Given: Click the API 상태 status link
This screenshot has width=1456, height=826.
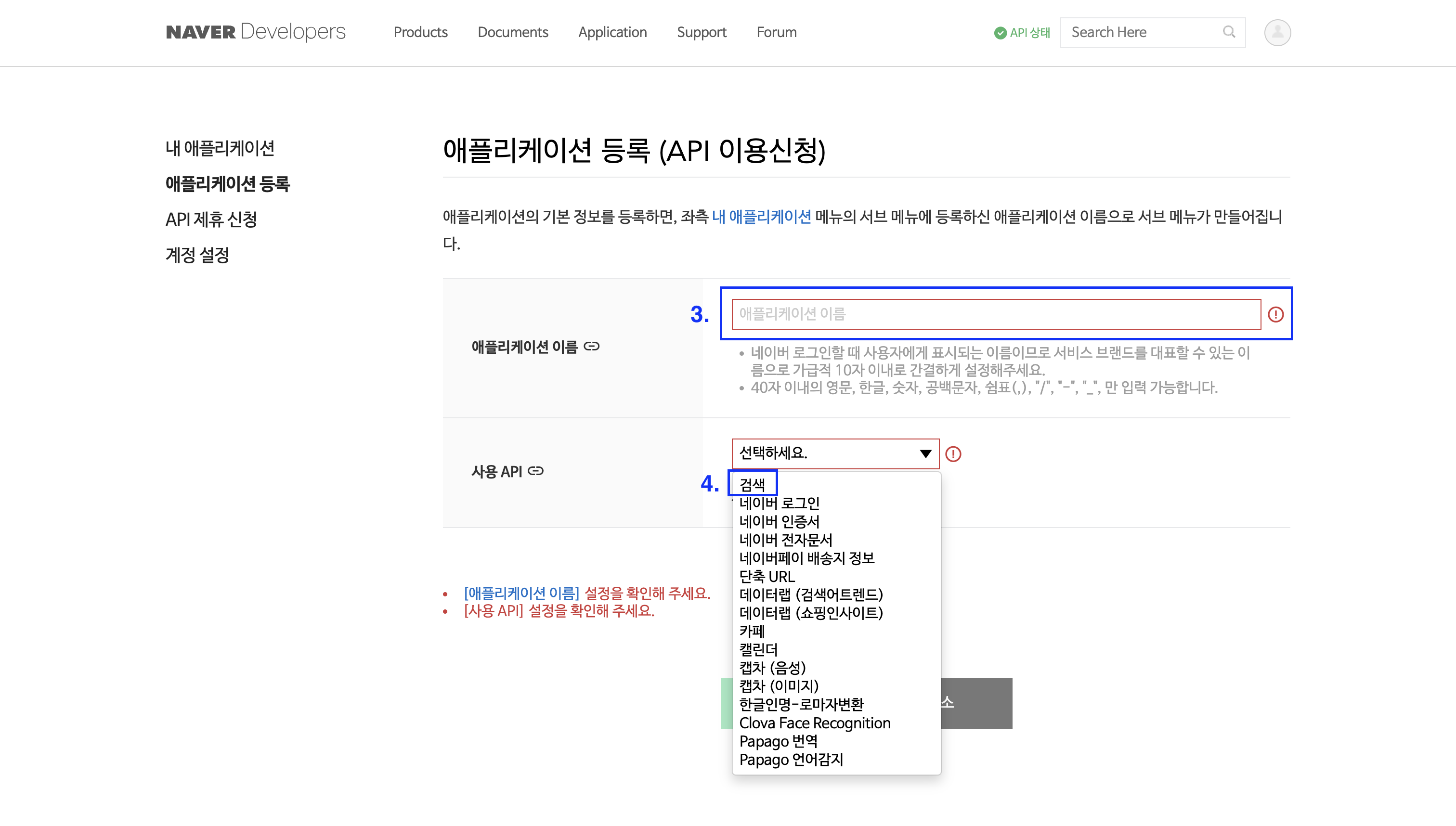Looking at the screenshot, I should coord(1022,33).
